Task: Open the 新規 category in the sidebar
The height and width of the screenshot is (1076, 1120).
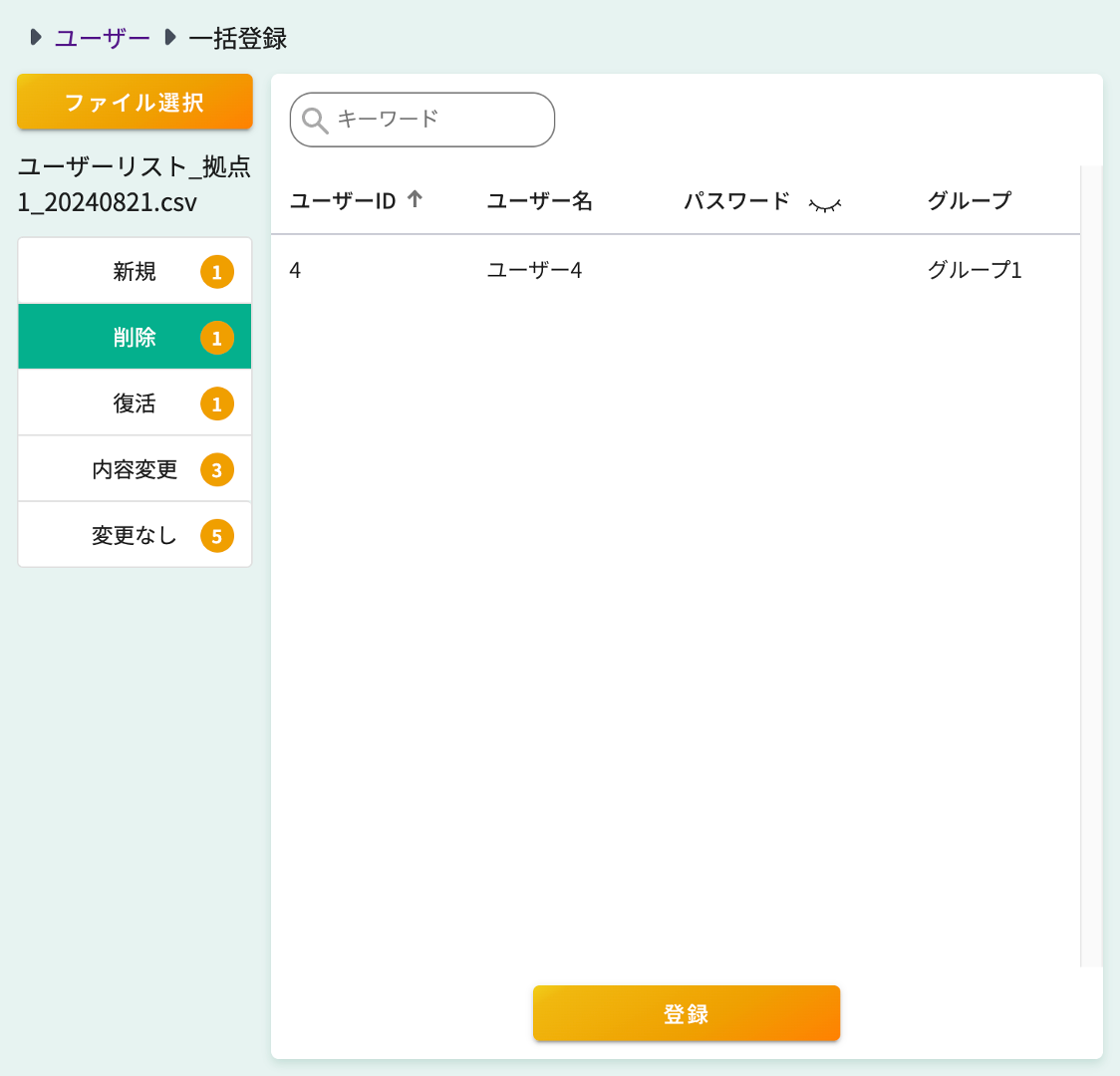Action: (135, 271)
